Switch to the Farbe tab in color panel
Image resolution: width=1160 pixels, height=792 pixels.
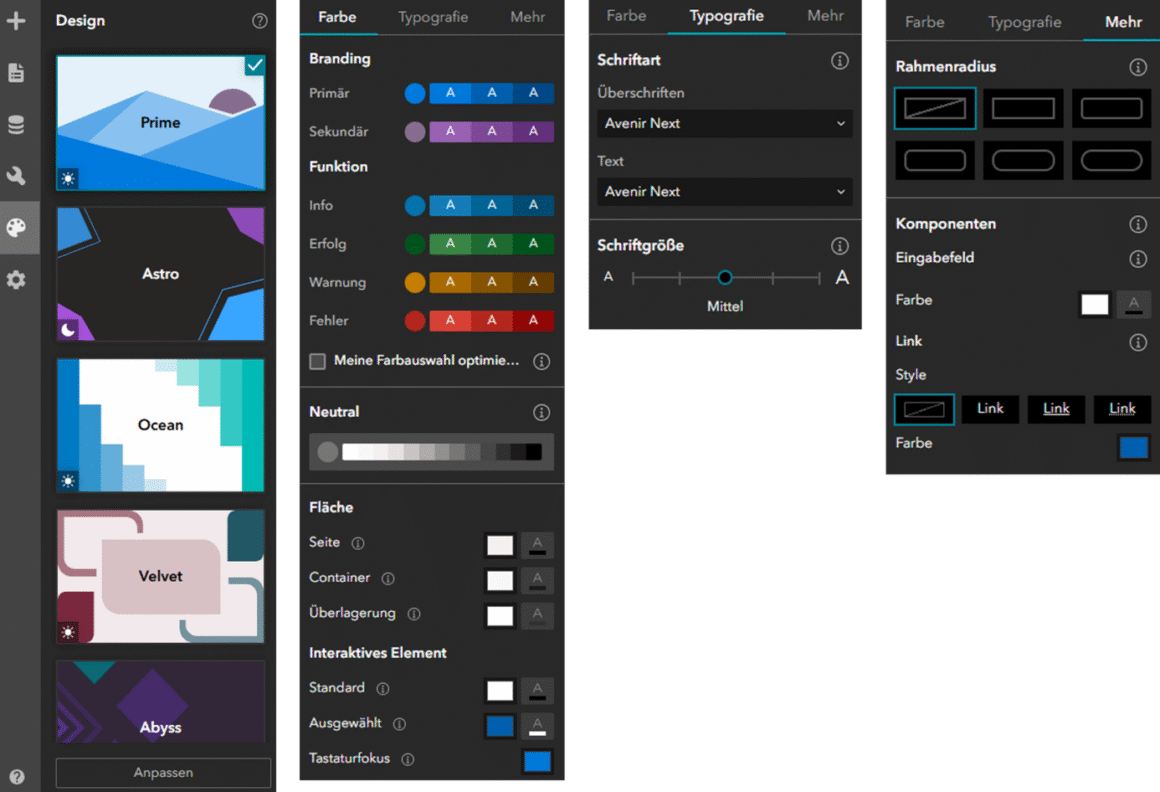(337, 17)
